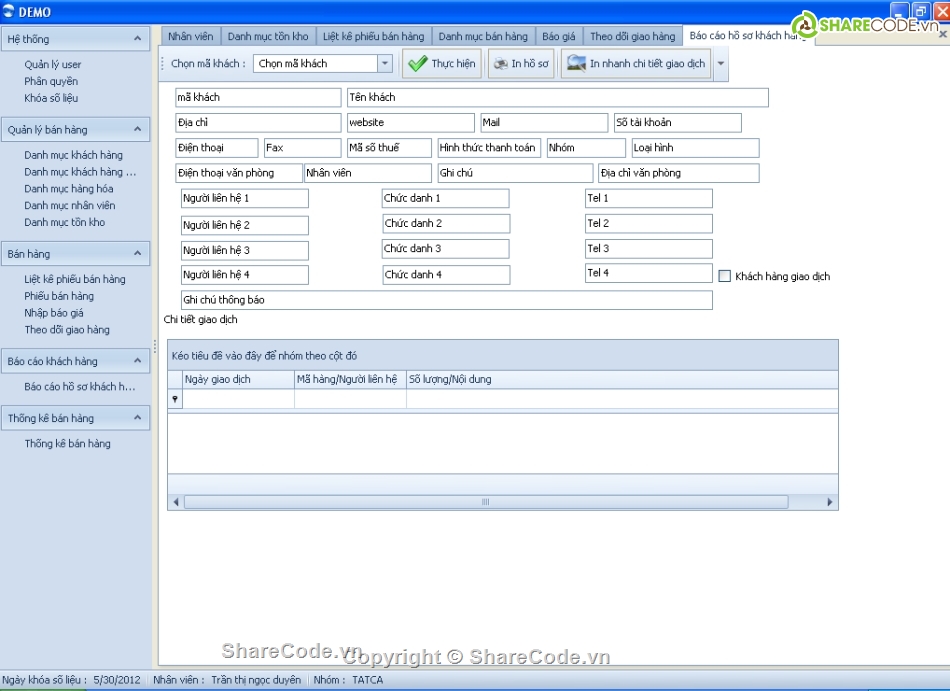Screen dimensions: 950x691
Task: Open Danh mục nhân viên link
Action: (70, 206)
